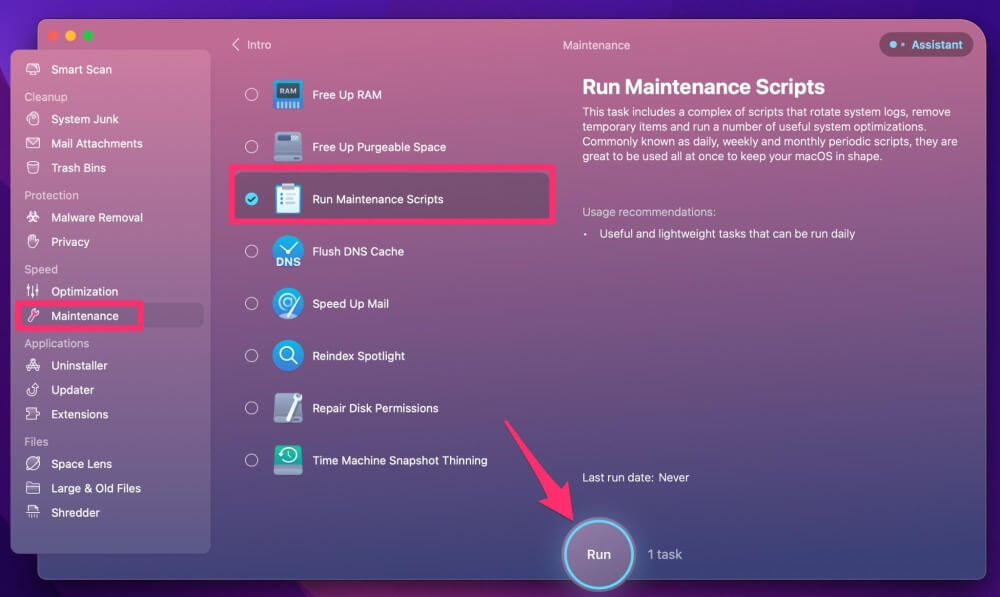The width and height of the screenshot is (1000, 597).
Task: Click the round Run button
Action: tap(598, 554)
